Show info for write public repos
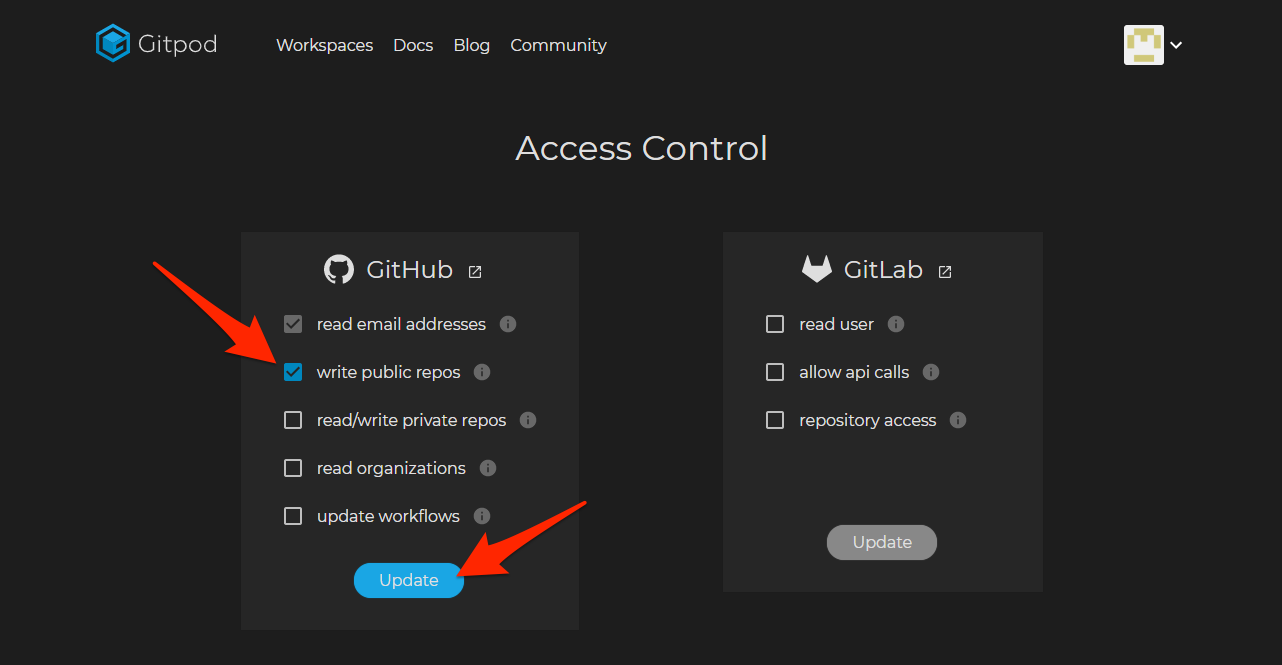This screenshot has width=1282, height=665. pyautogui.click(x=482, y=372)
